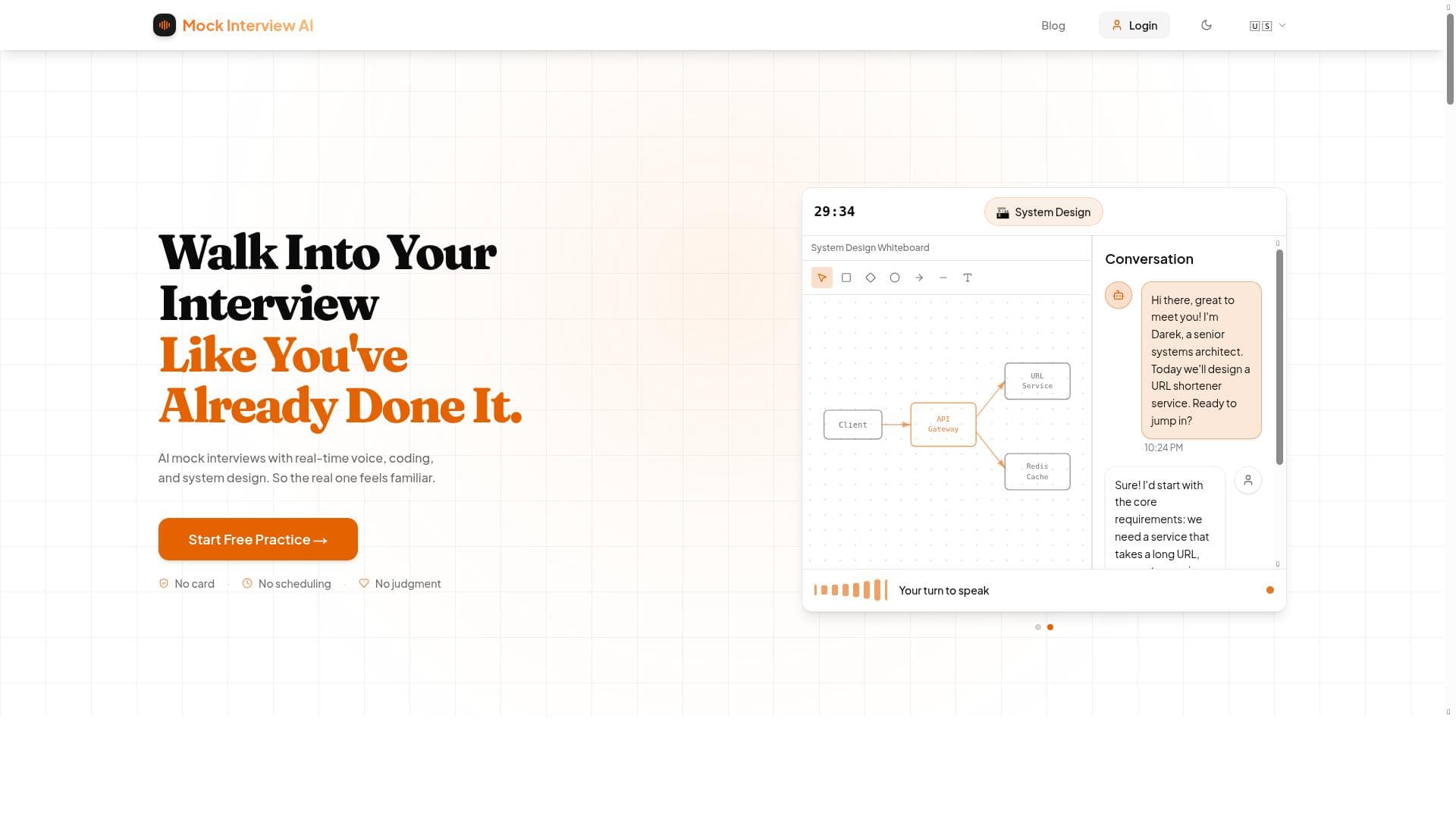Open the Blog page
This screenshot has width=1456, height=819.
(1053, 26)
